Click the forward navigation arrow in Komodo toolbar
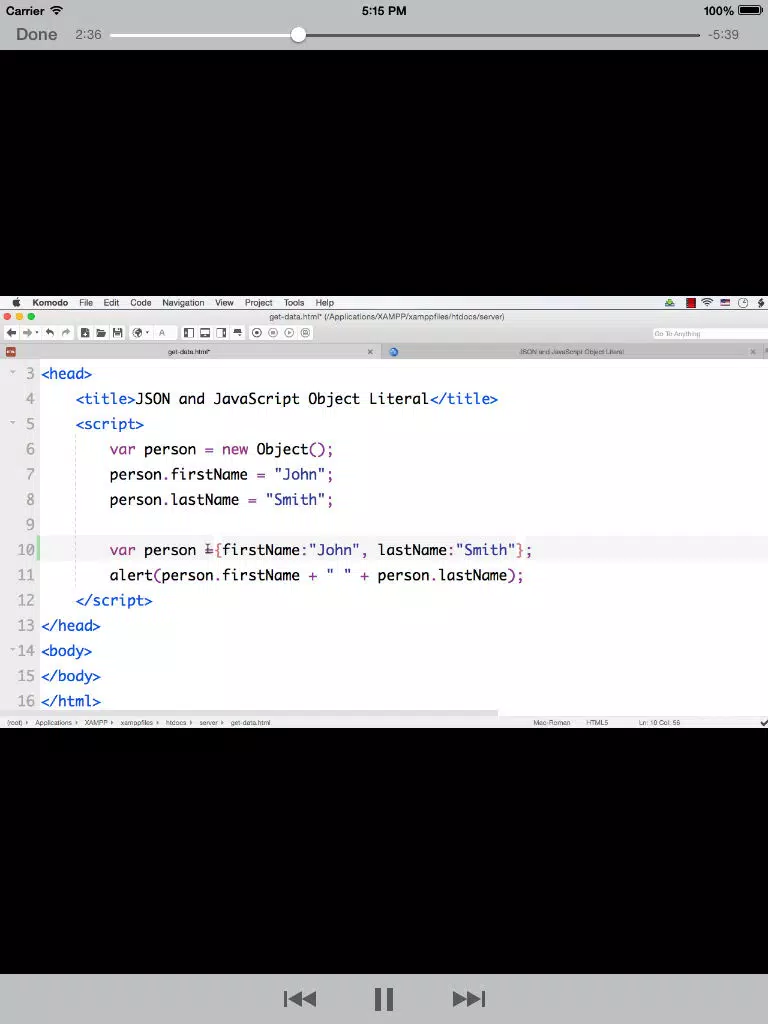This screenshot has width=768, height=1024. click(x=27, y=332)
